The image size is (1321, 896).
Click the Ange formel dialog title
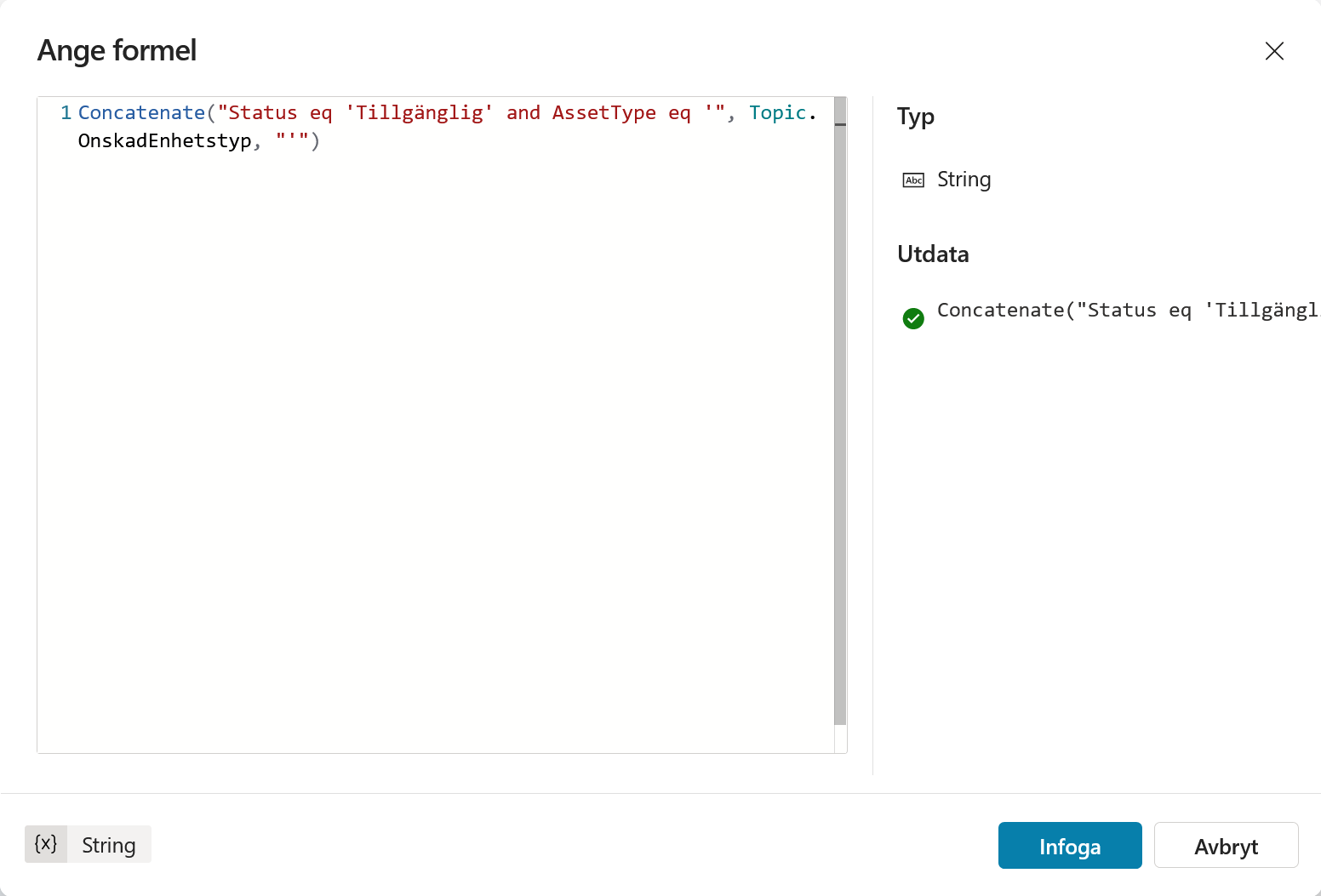pyautogui.click(x=117, y=51)
